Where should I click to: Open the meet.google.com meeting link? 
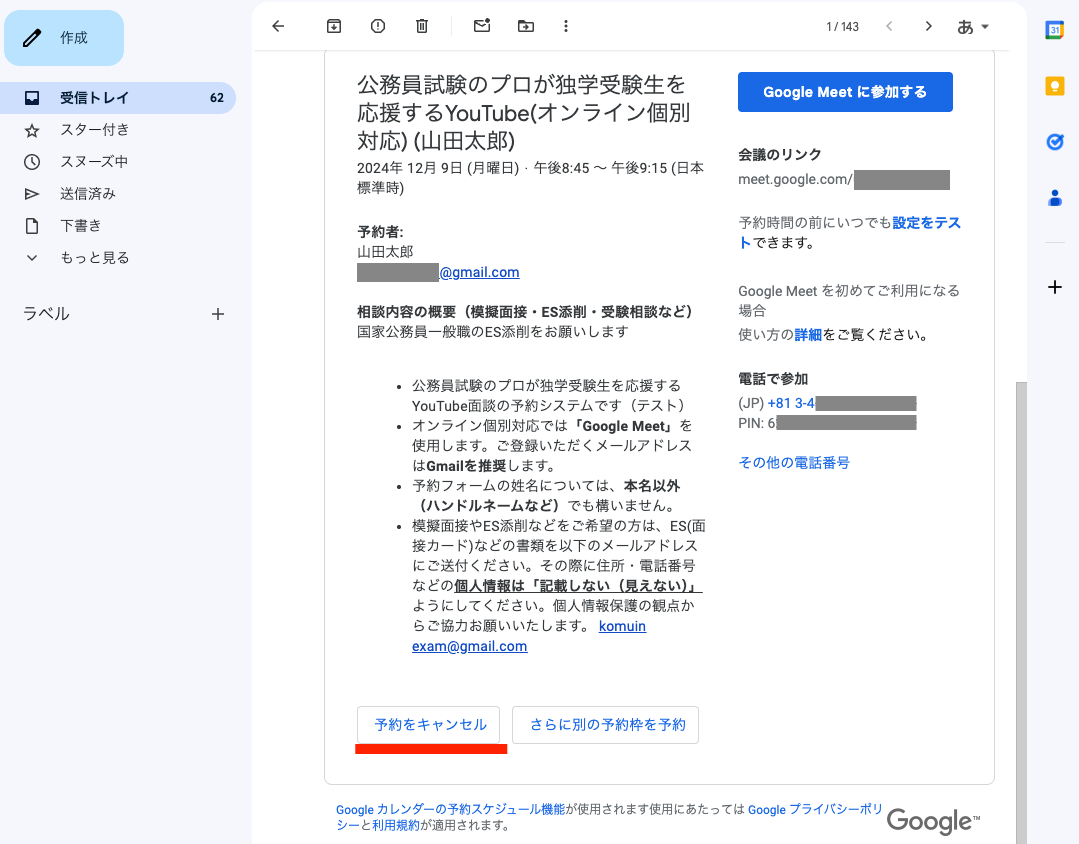[x=844, y=180]
